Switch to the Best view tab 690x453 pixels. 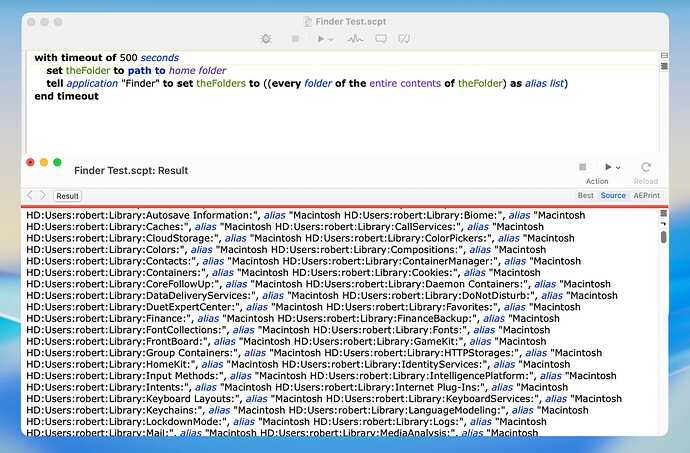586,195
